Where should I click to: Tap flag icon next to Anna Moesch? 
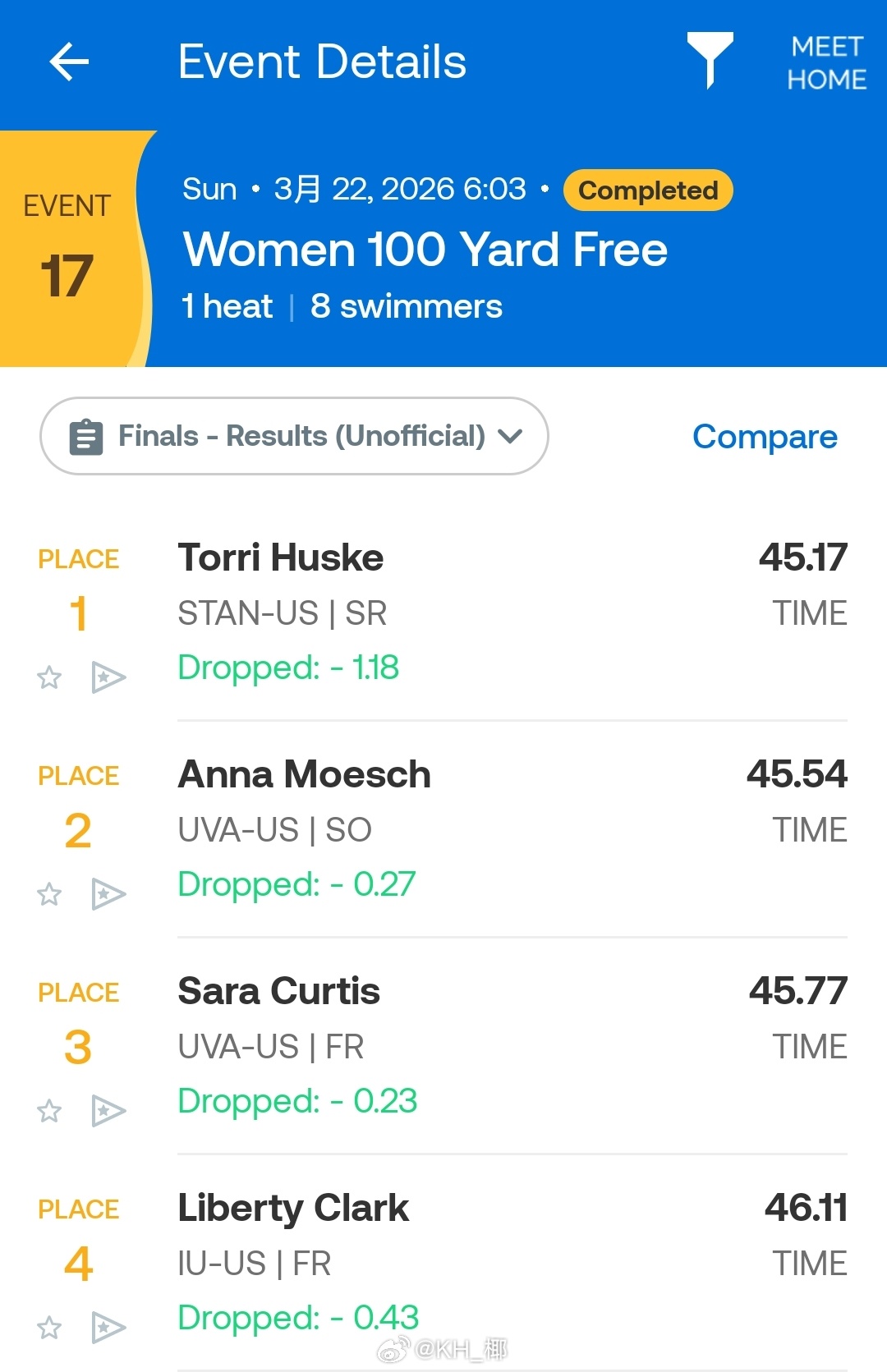coord(108,894)
